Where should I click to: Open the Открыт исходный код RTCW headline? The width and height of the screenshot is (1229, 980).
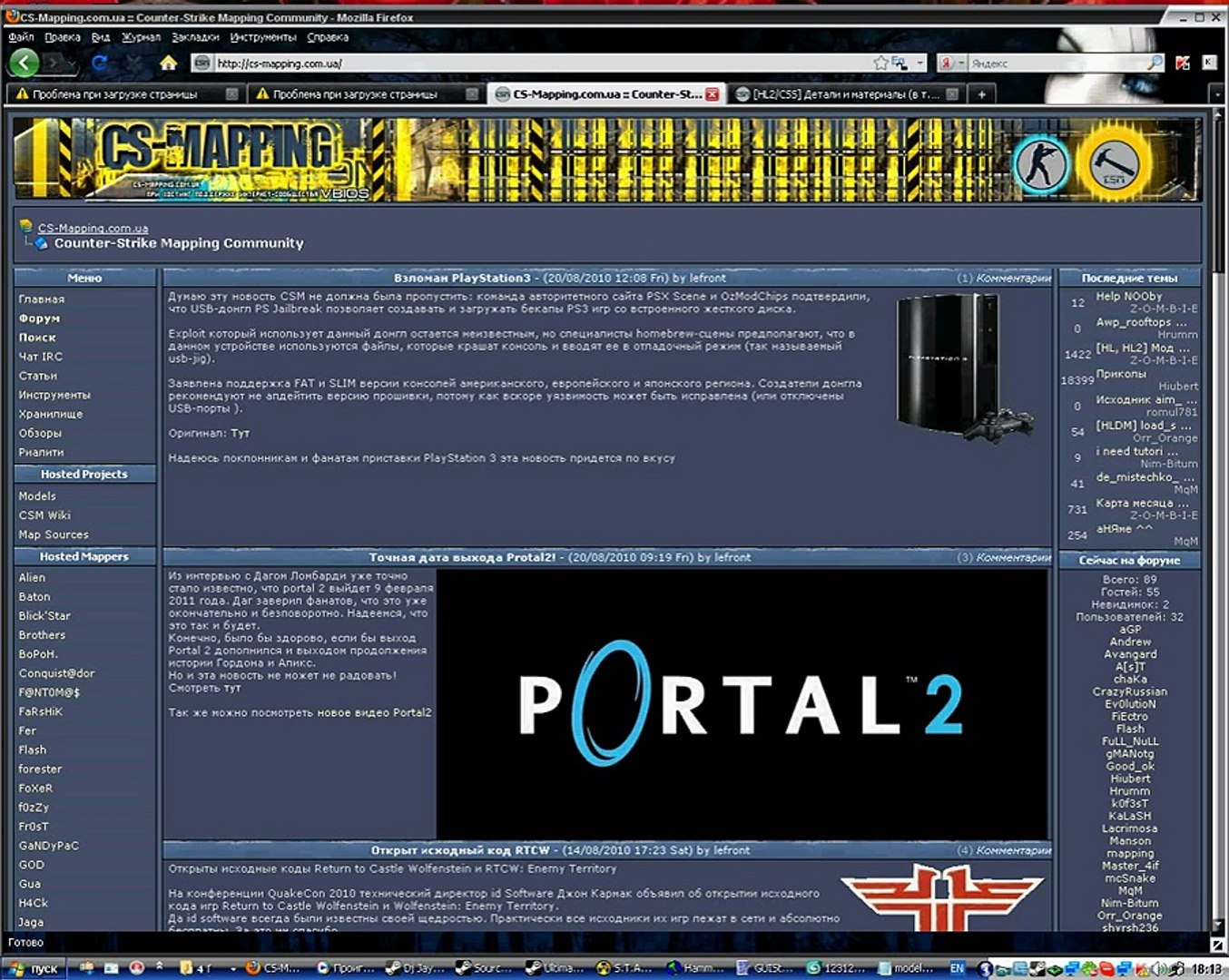[x=460, y=850]
